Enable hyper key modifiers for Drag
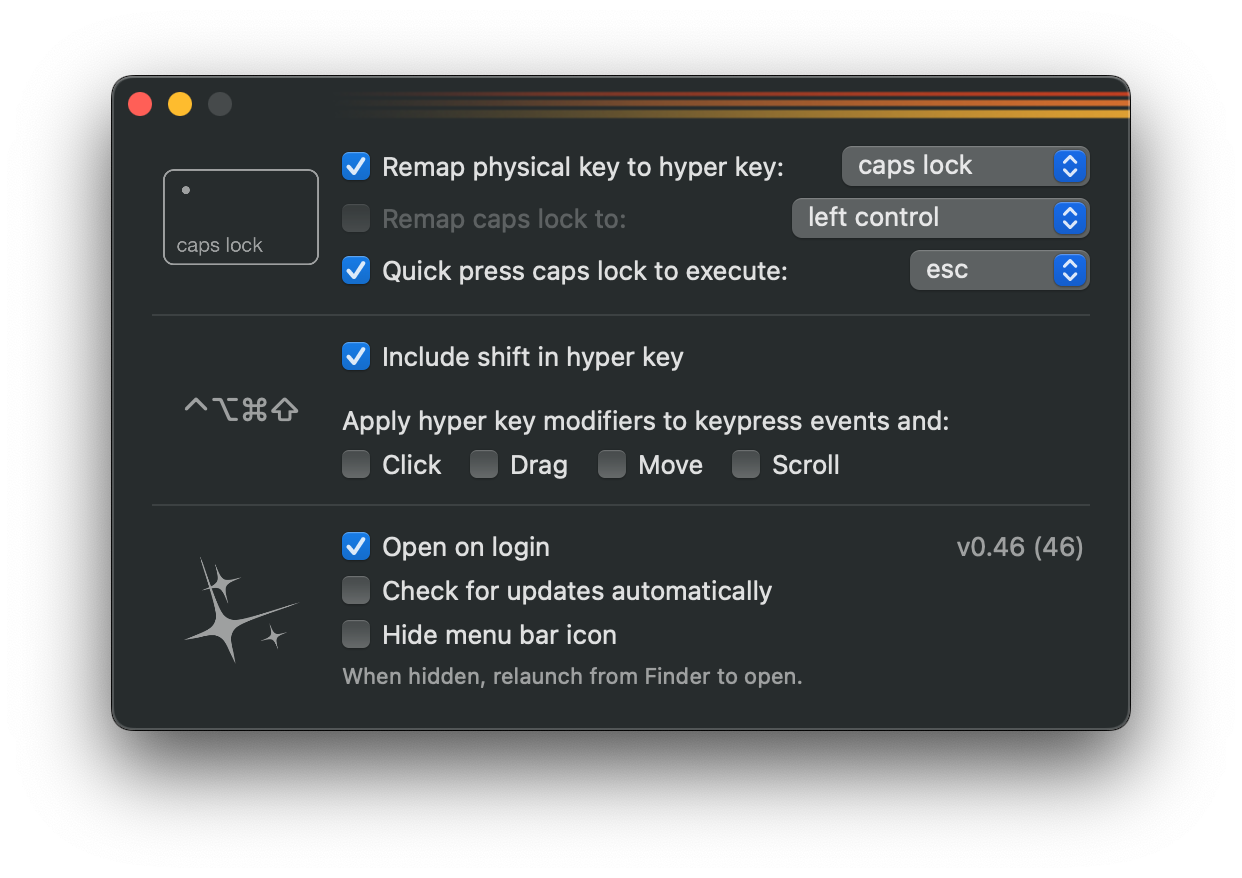 pos(484,465)
